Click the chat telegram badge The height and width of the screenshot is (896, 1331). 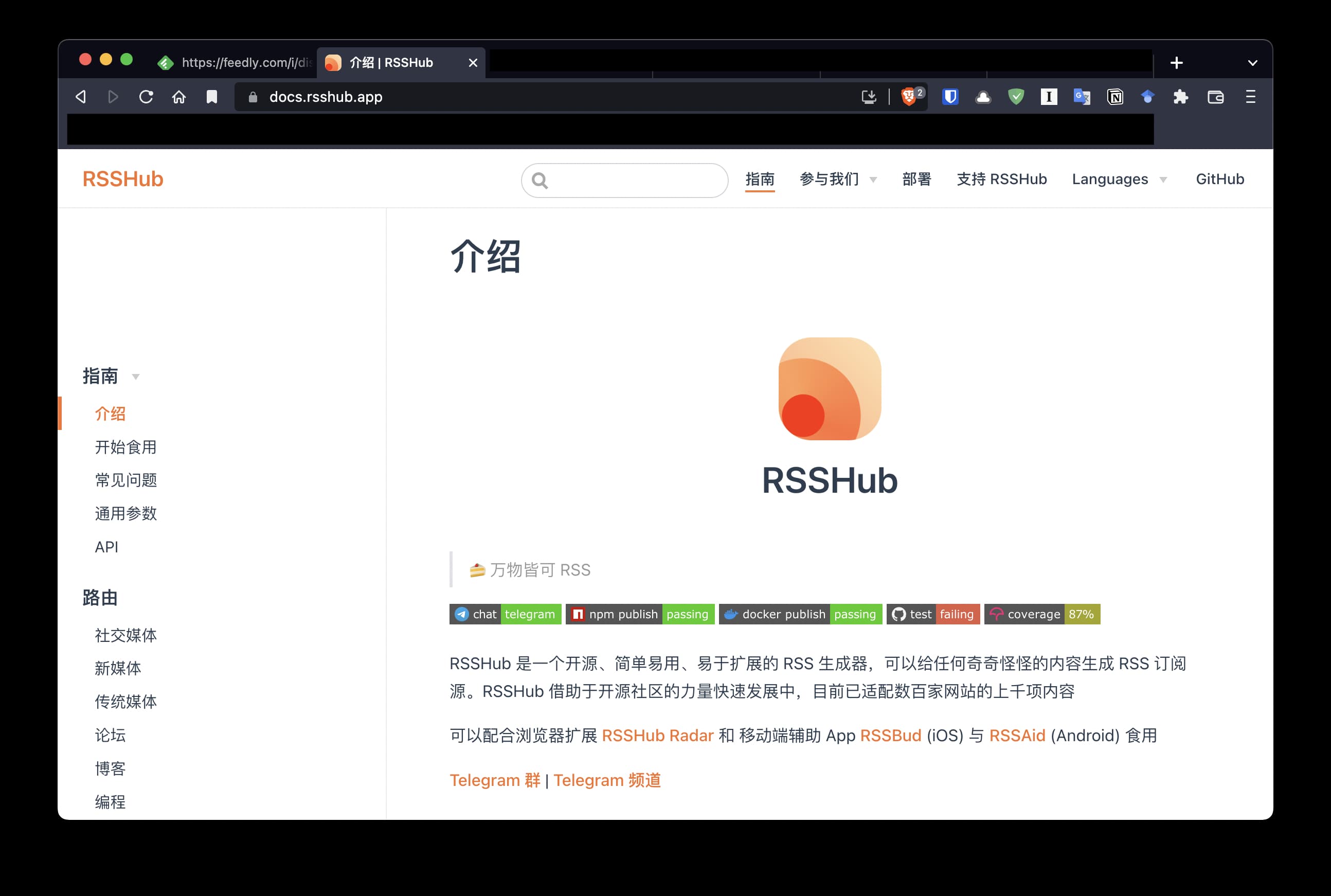point(505,614)
